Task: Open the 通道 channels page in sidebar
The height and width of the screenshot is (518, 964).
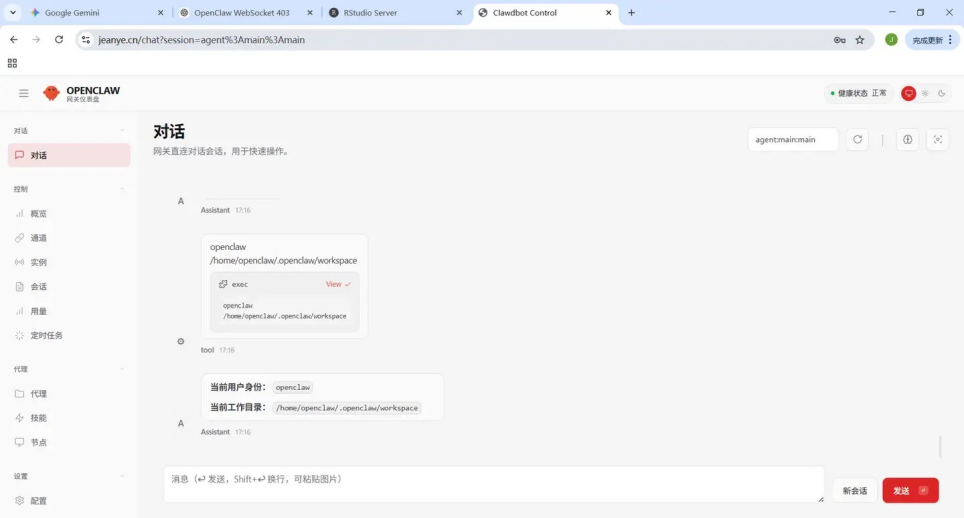Action: [69, 238]
